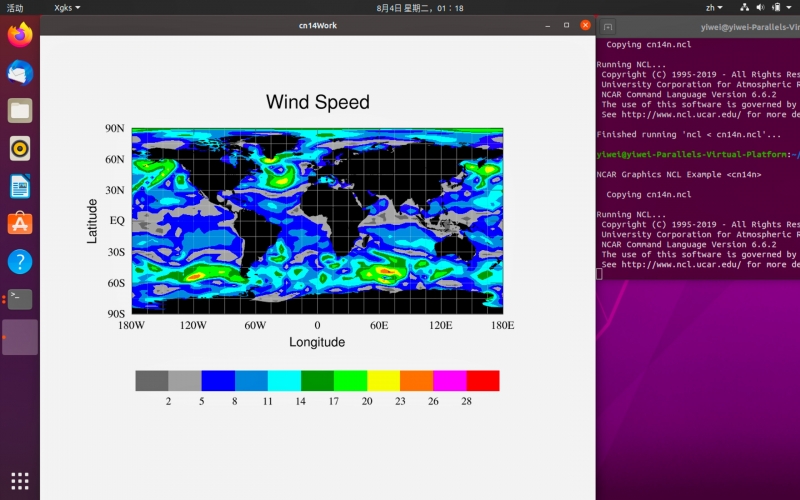Open the date and time calendar
Screen dimensions: 800x500
420,7
